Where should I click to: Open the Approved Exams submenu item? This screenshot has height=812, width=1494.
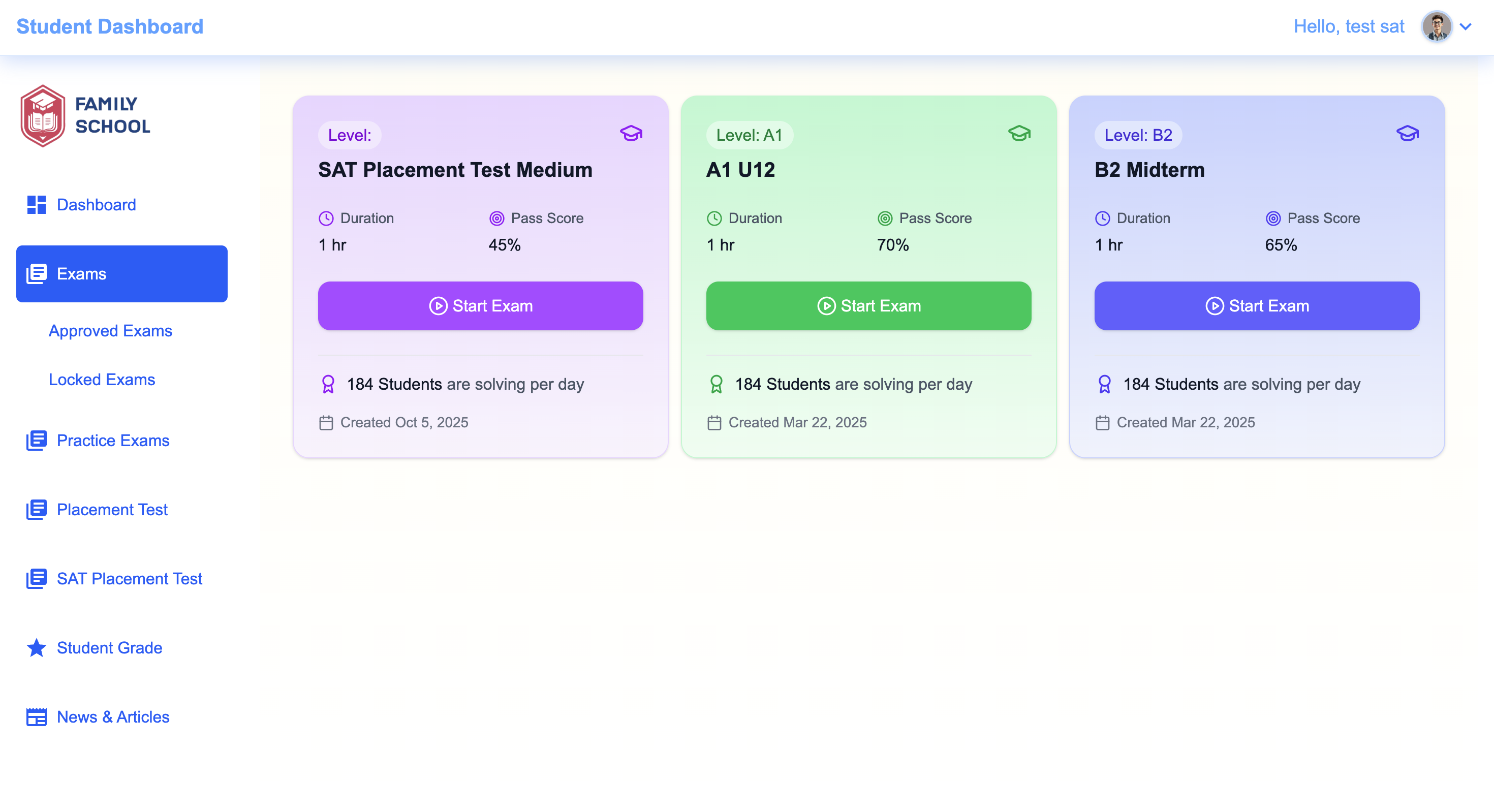(x=110, y=331)
